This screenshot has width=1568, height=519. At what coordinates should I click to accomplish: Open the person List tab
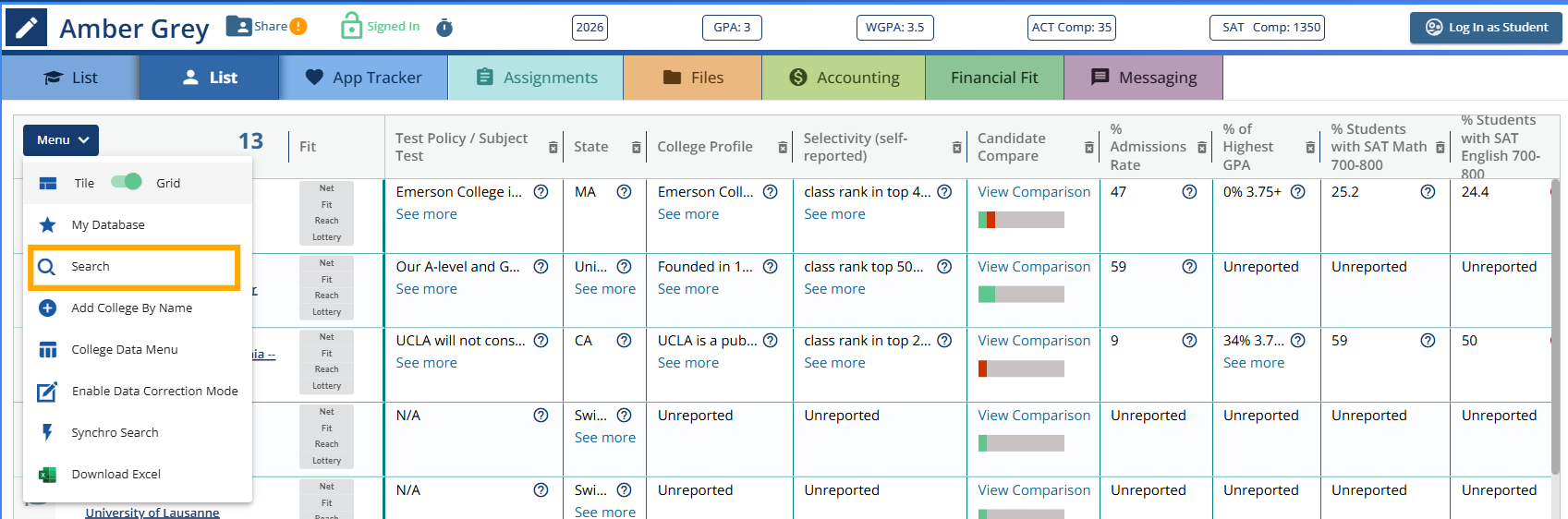(x=209, y=78)
